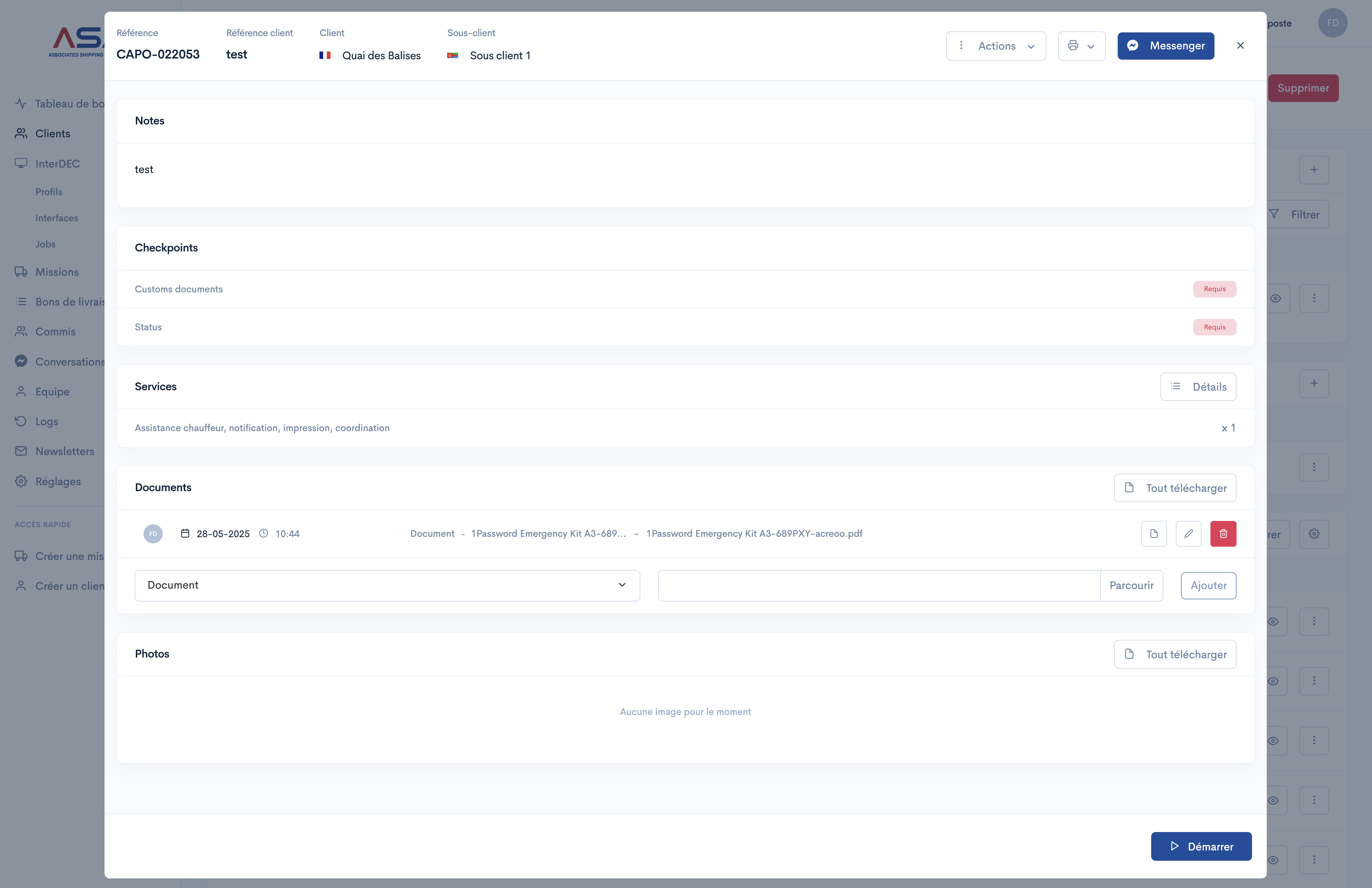The width and height of the screenshot is (1372, 888).
Task: Delete the 1Password Emergency Kit document
Action: coord(1223,534)
